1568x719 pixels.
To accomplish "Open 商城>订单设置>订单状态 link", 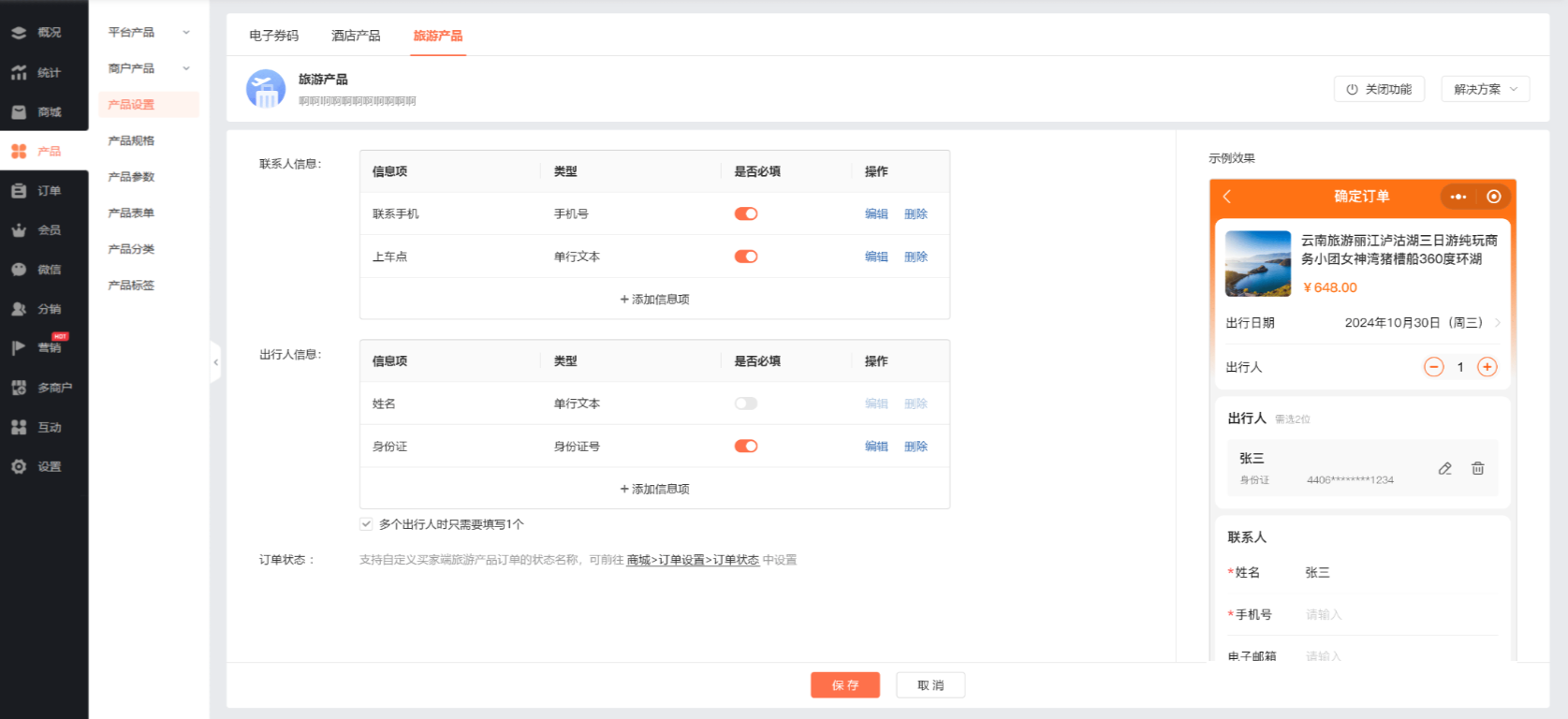I will (x=693, y=560).
